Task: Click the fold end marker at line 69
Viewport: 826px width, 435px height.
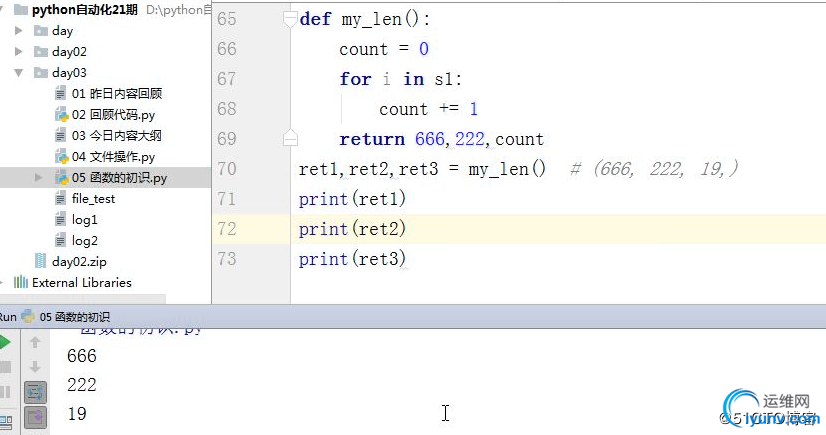Action: tap(290, 138)
